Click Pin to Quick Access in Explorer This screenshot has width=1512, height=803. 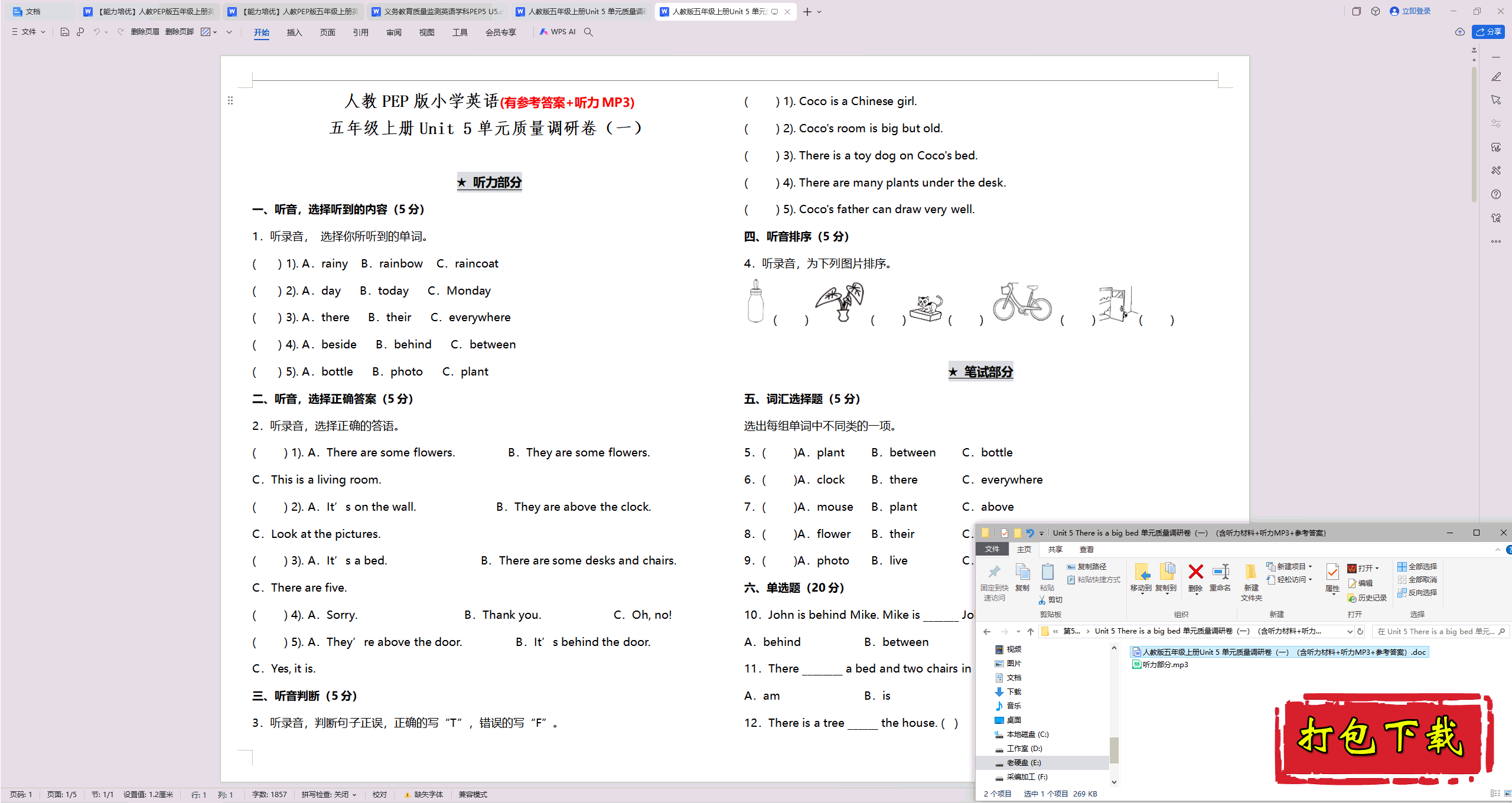(x=995, y=582)
